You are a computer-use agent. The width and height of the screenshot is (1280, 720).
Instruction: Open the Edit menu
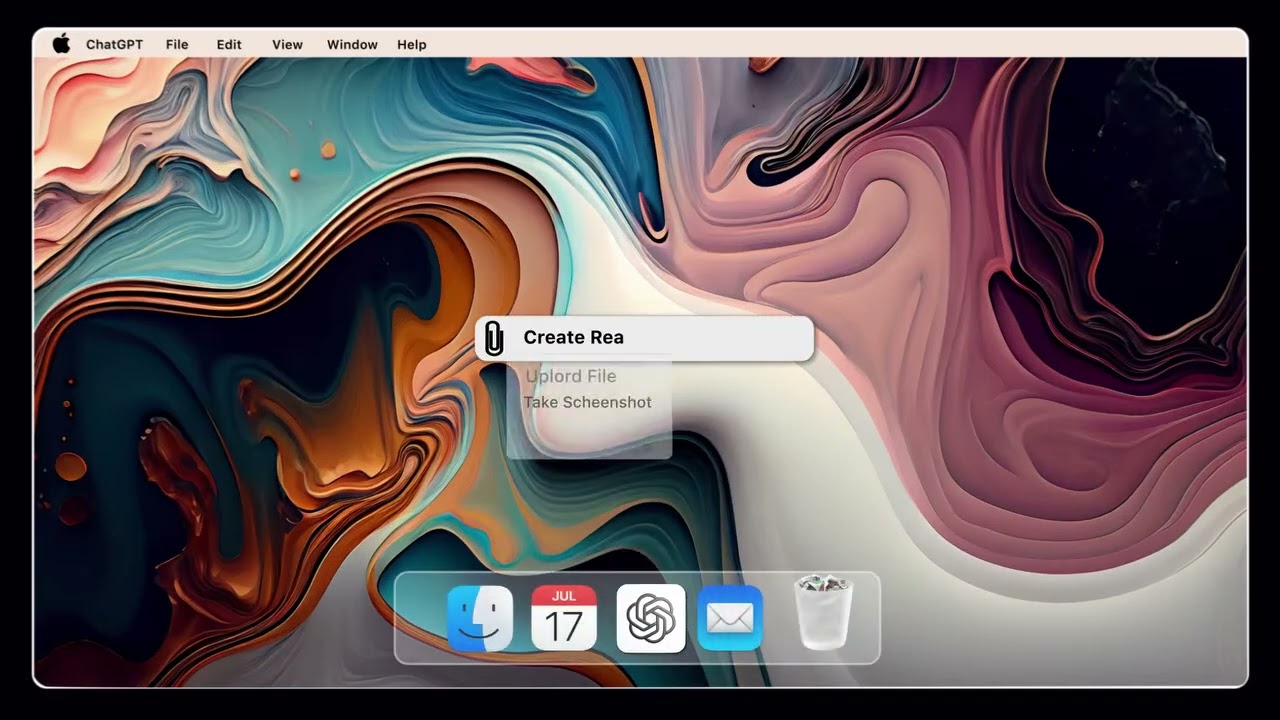pyautogui.click(x=229, y=44)
